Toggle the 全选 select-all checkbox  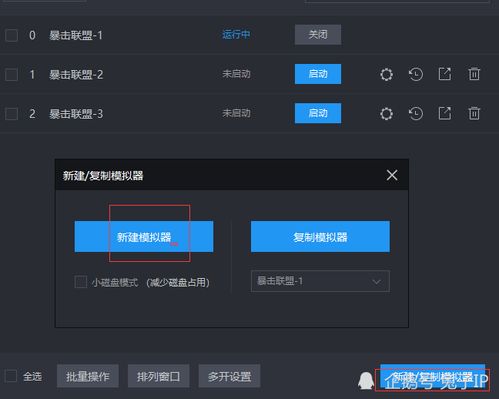click(x=11, y=376)
